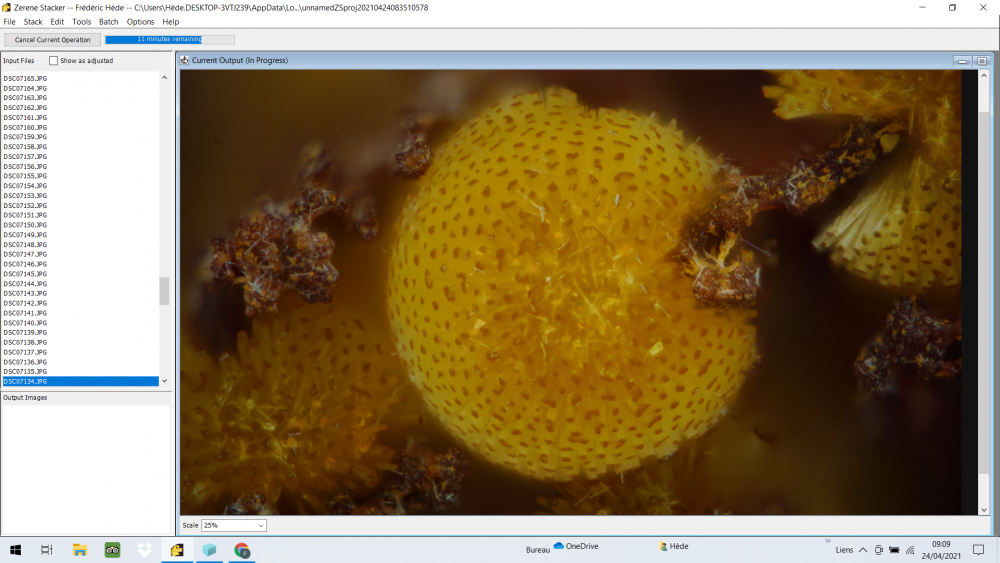This screenshot has height=563, width=1000.
Task: Open the Batch menu
Action: tap(108, 22)
